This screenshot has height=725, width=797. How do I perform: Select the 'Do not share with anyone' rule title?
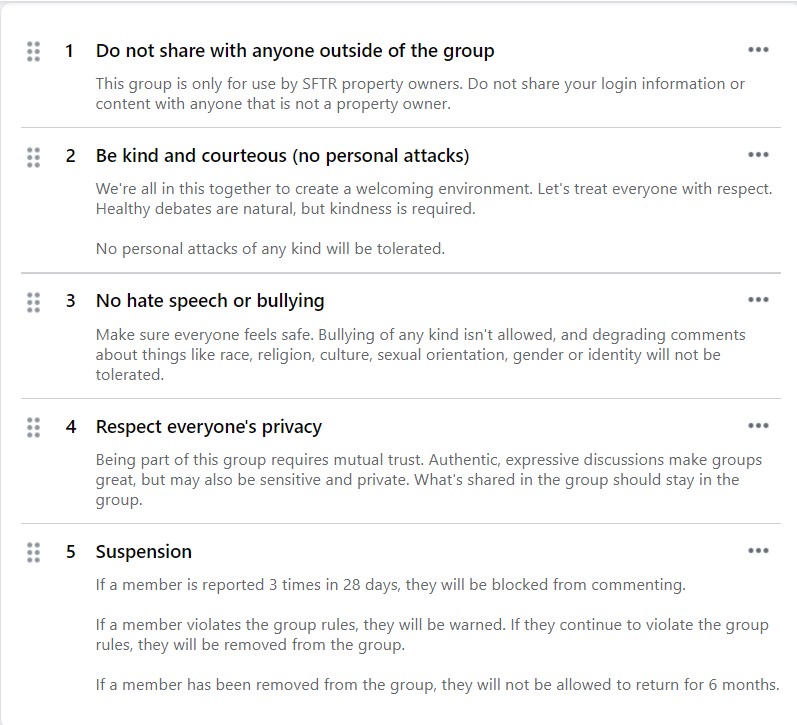pos(295,51)
